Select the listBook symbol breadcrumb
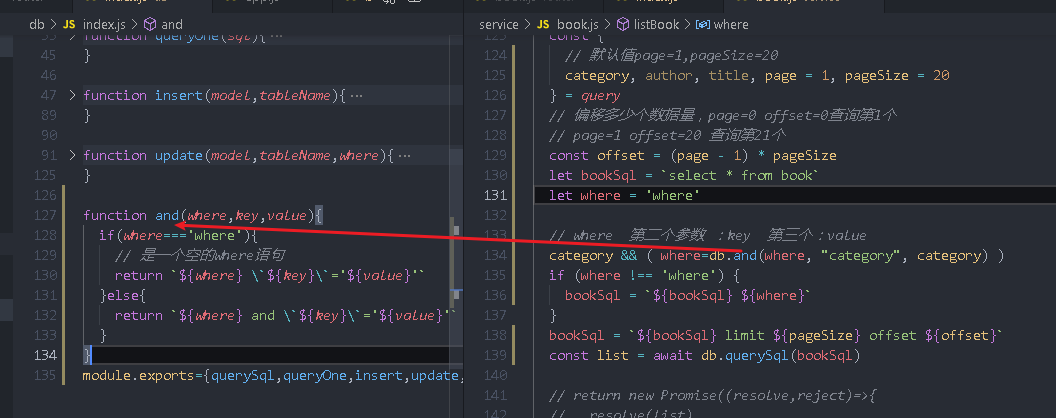Image resolution: width=1056 pixels, height=418 pixels. [x=656, y=24]
